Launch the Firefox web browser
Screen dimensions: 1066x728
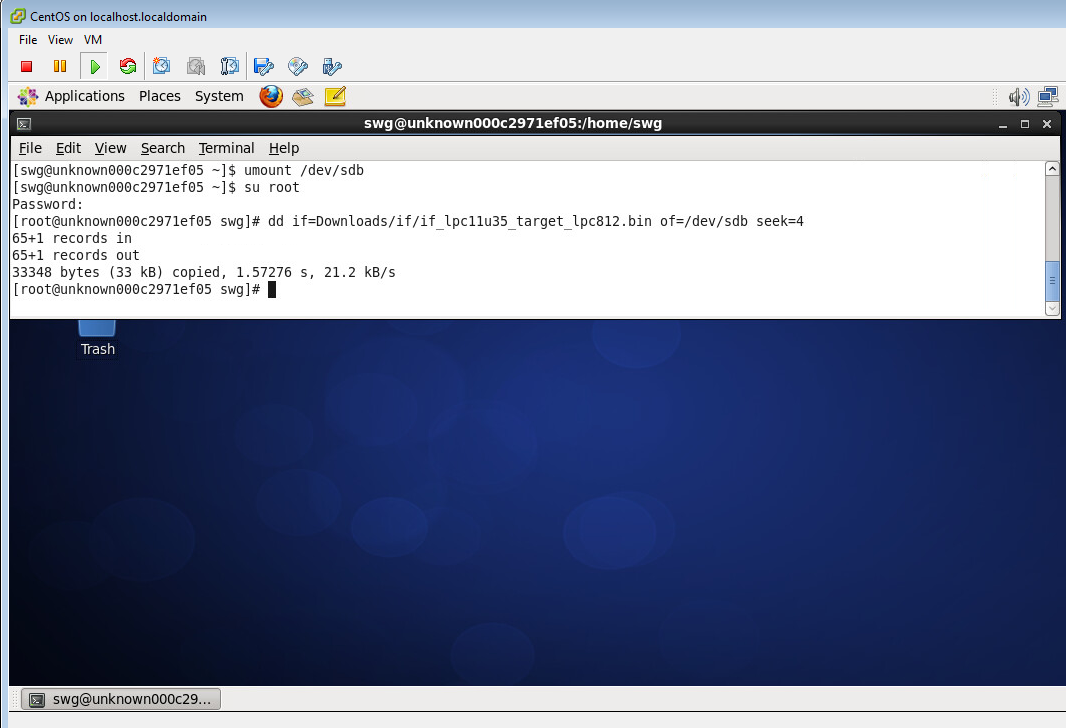tap(271, 96)
